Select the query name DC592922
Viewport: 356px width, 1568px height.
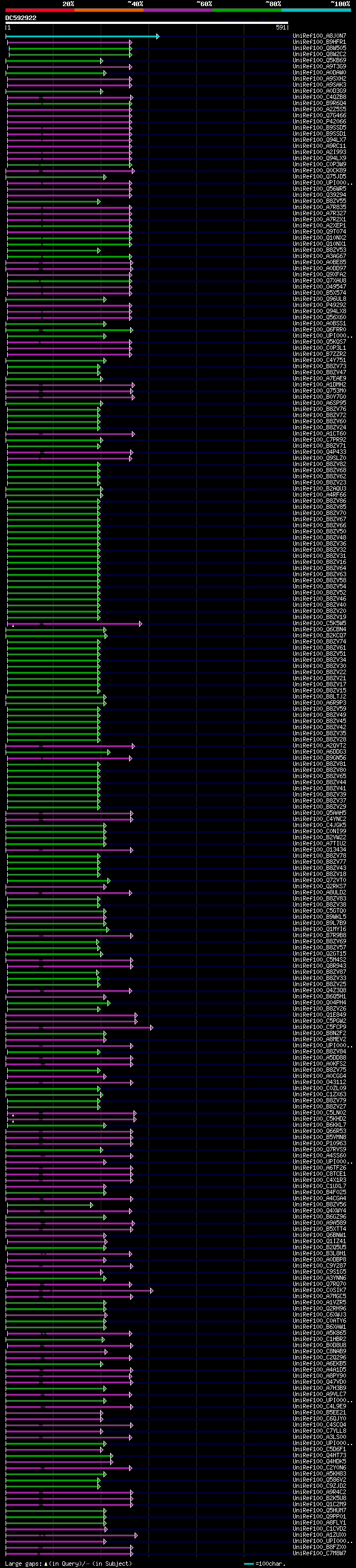point(21,18)
